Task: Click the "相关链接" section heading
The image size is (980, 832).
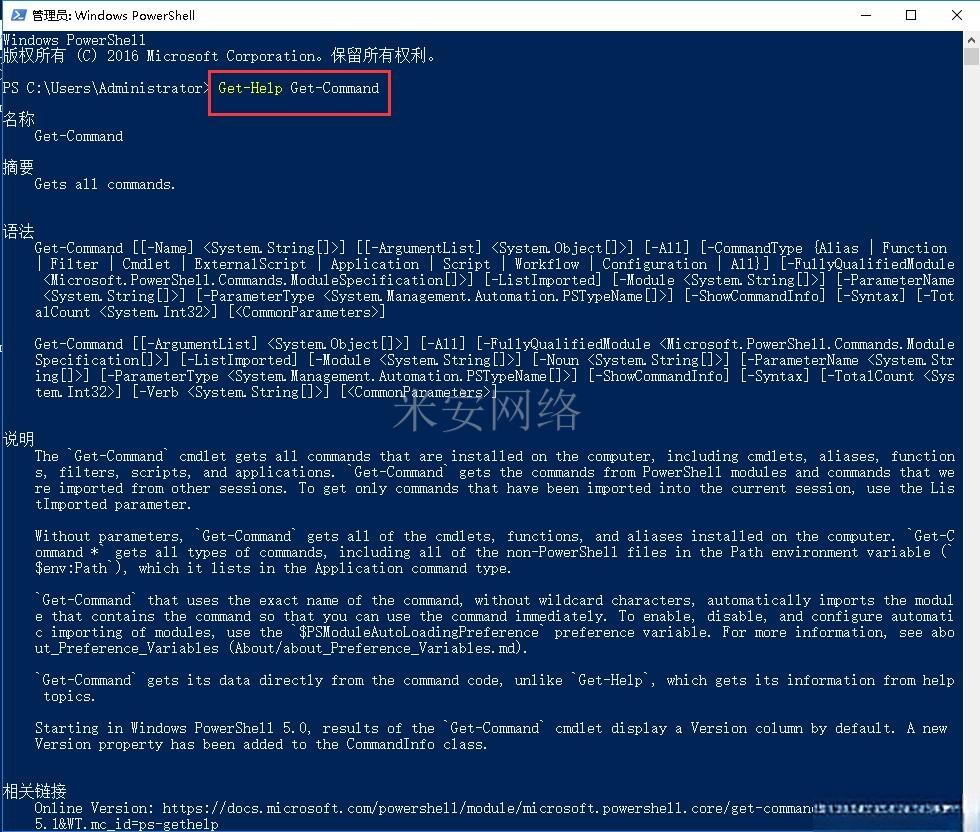Action: click(x=34, y=791)
